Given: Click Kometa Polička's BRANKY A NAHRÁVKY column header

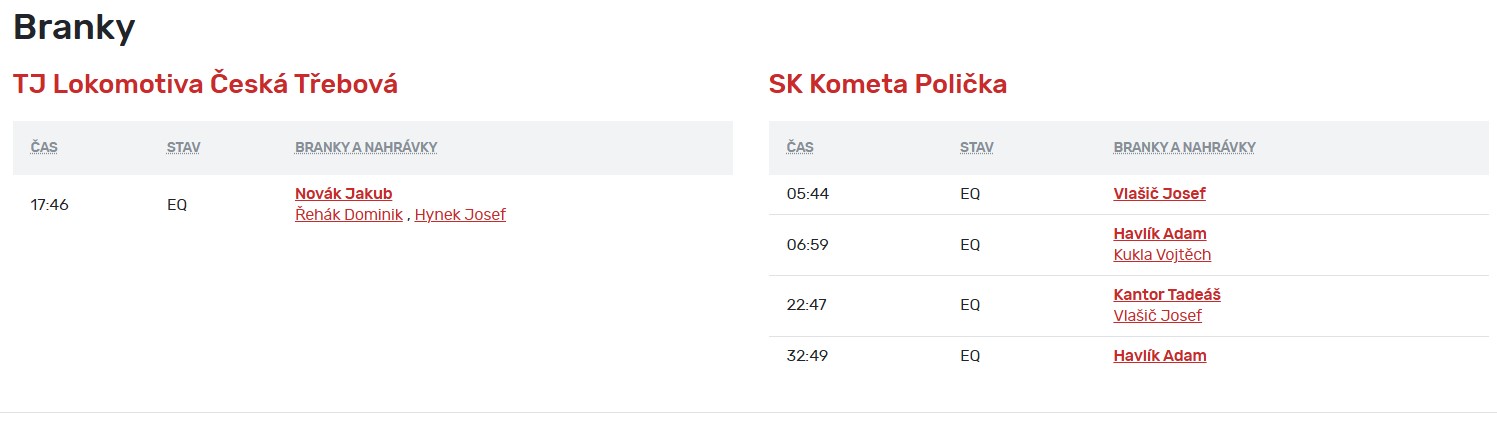Looking at the screenshot, I should click(x=1184, y=148).
